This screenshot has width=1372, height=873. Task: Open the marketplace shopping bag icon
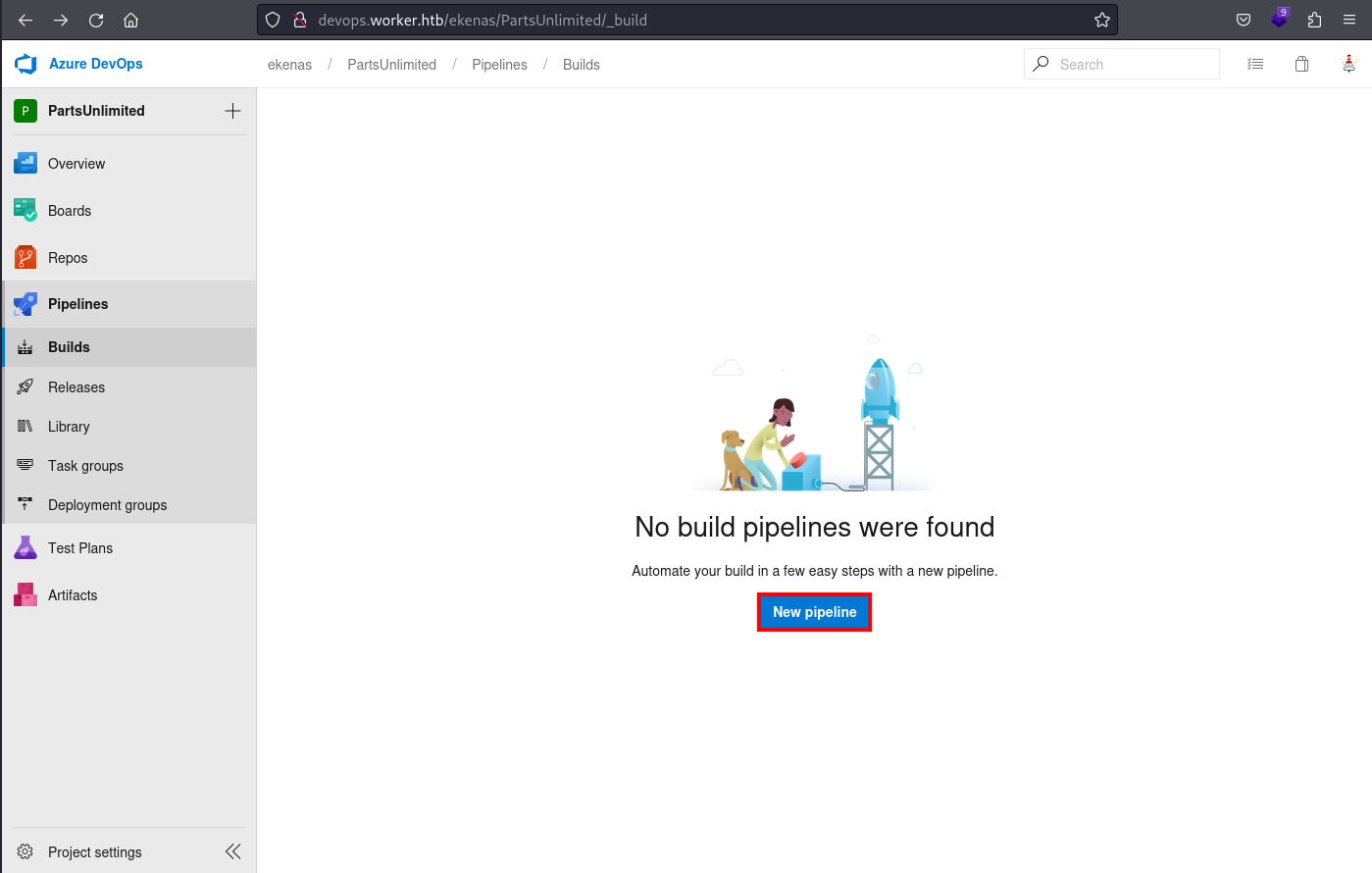1301,64
